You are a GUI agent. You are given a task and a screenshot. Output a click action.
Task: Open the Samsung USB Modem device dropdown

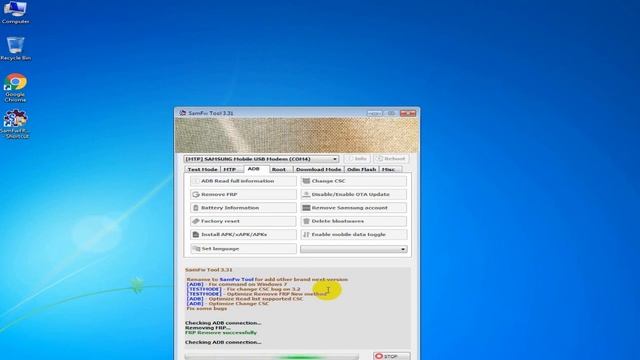[x=261, y=159]
